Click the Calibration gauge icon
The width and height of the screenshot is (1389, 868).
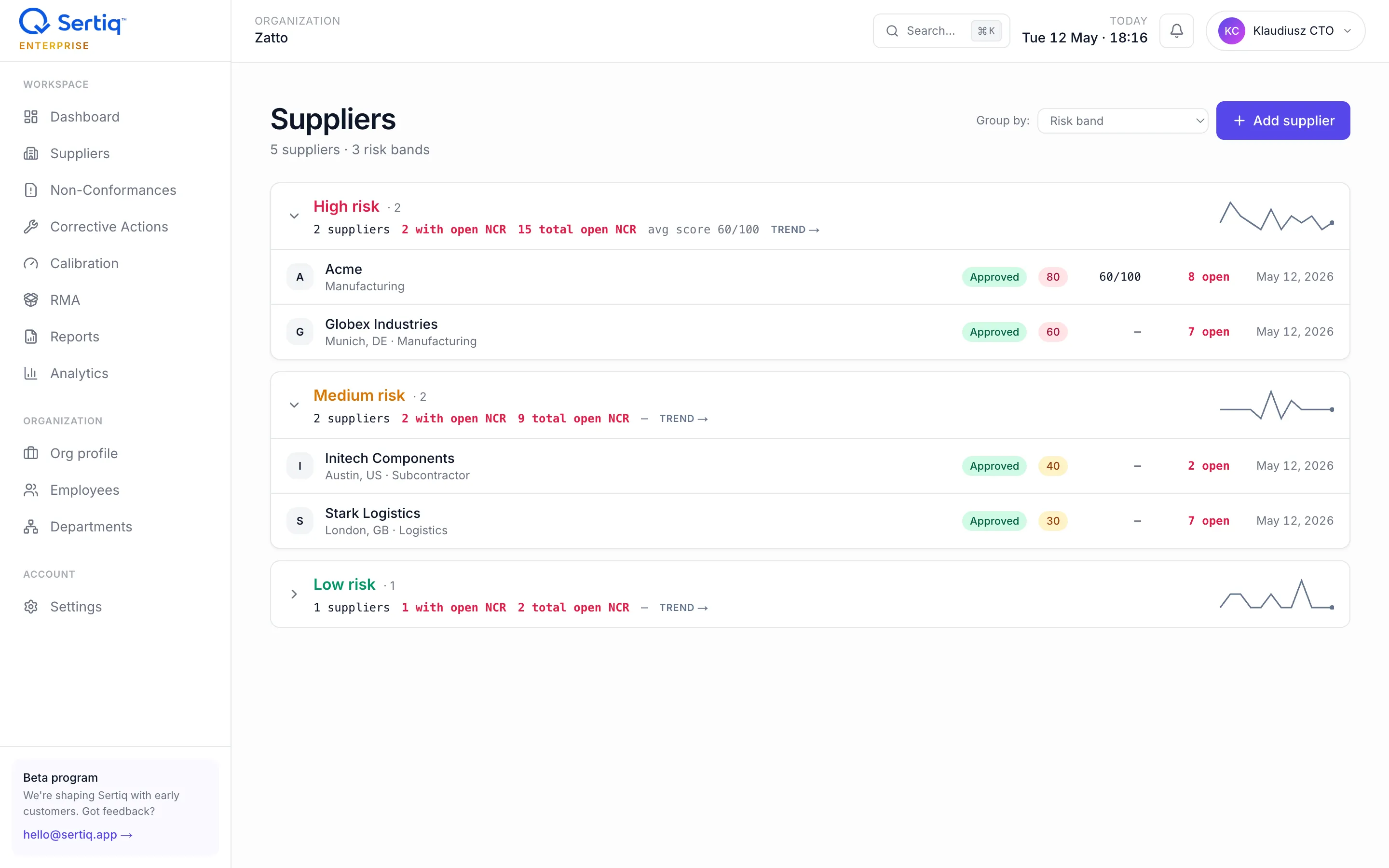click(x=31, y=263)
